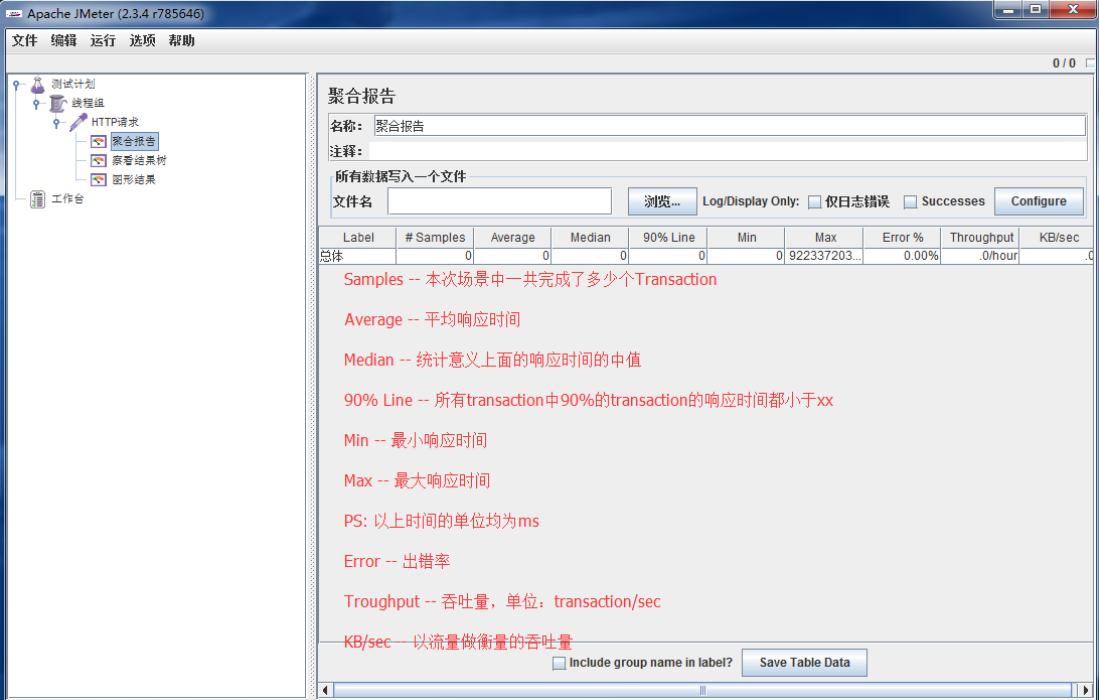
Task: Enable the 仅日志错误 checkbox
Action: (x=815, y=202)
